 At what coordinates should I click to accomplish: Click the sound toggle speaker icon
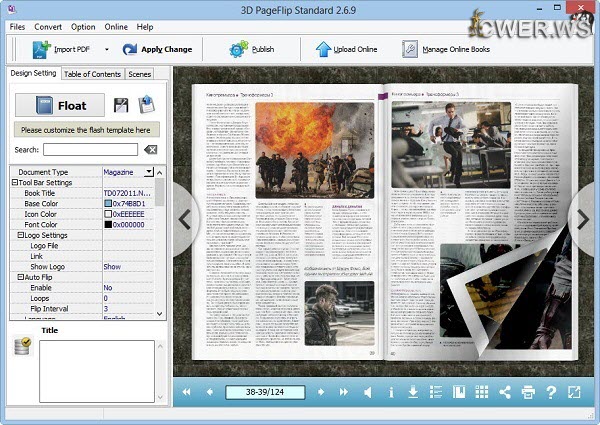[368, 392]
